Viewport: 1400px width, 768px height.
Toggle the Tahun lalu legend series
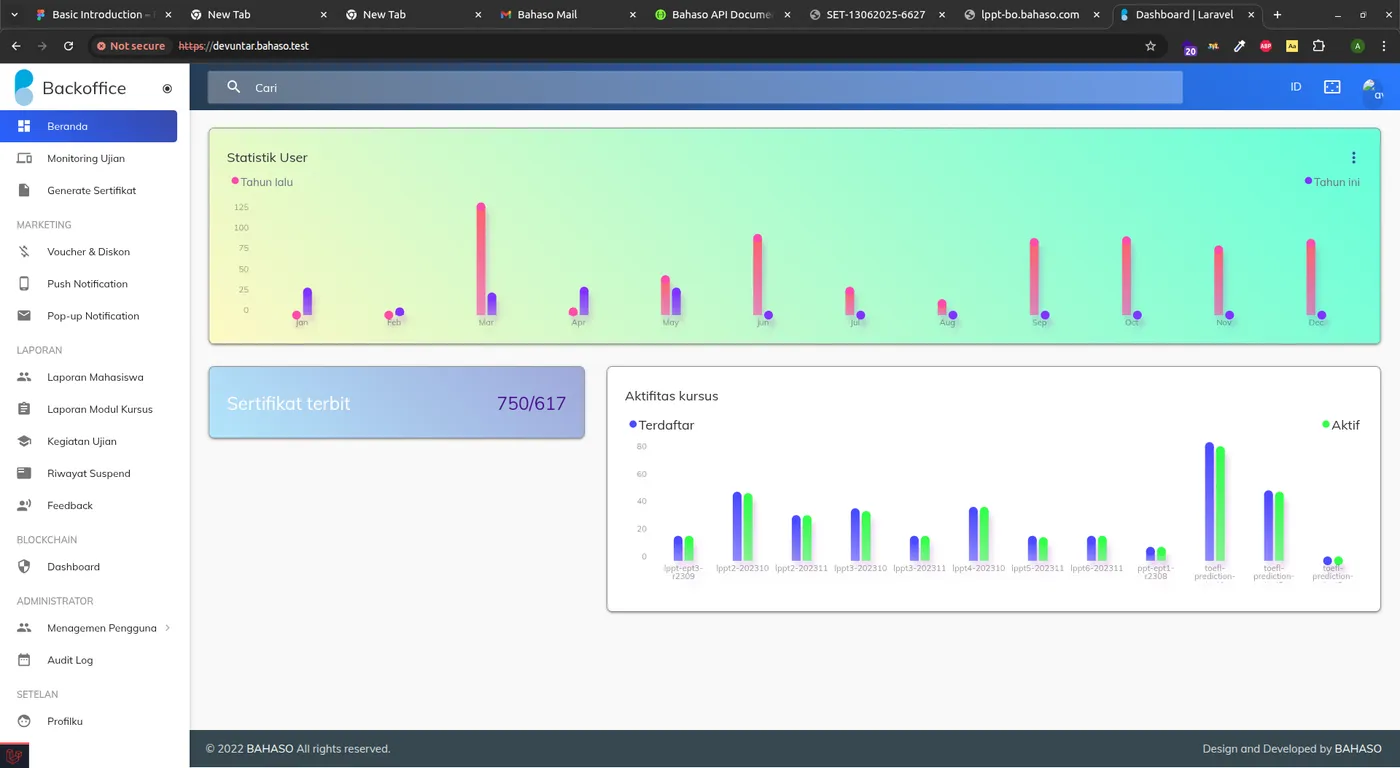tap(262, 182)
